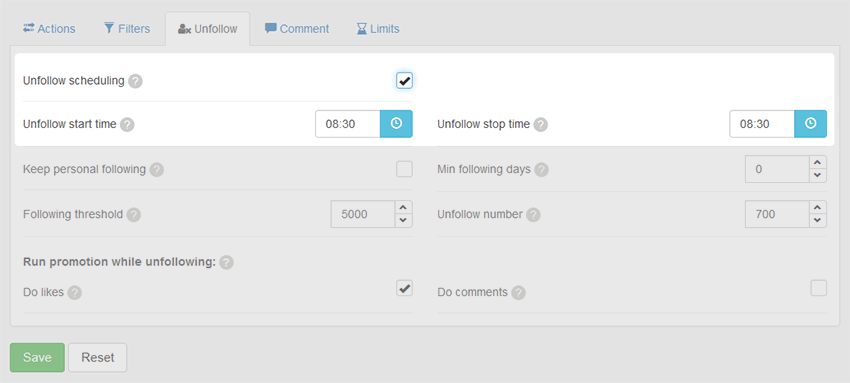Viewport: 850px width, 383px height.
Task: Enable Keep personal following checkbox
Action: point(404,169)
